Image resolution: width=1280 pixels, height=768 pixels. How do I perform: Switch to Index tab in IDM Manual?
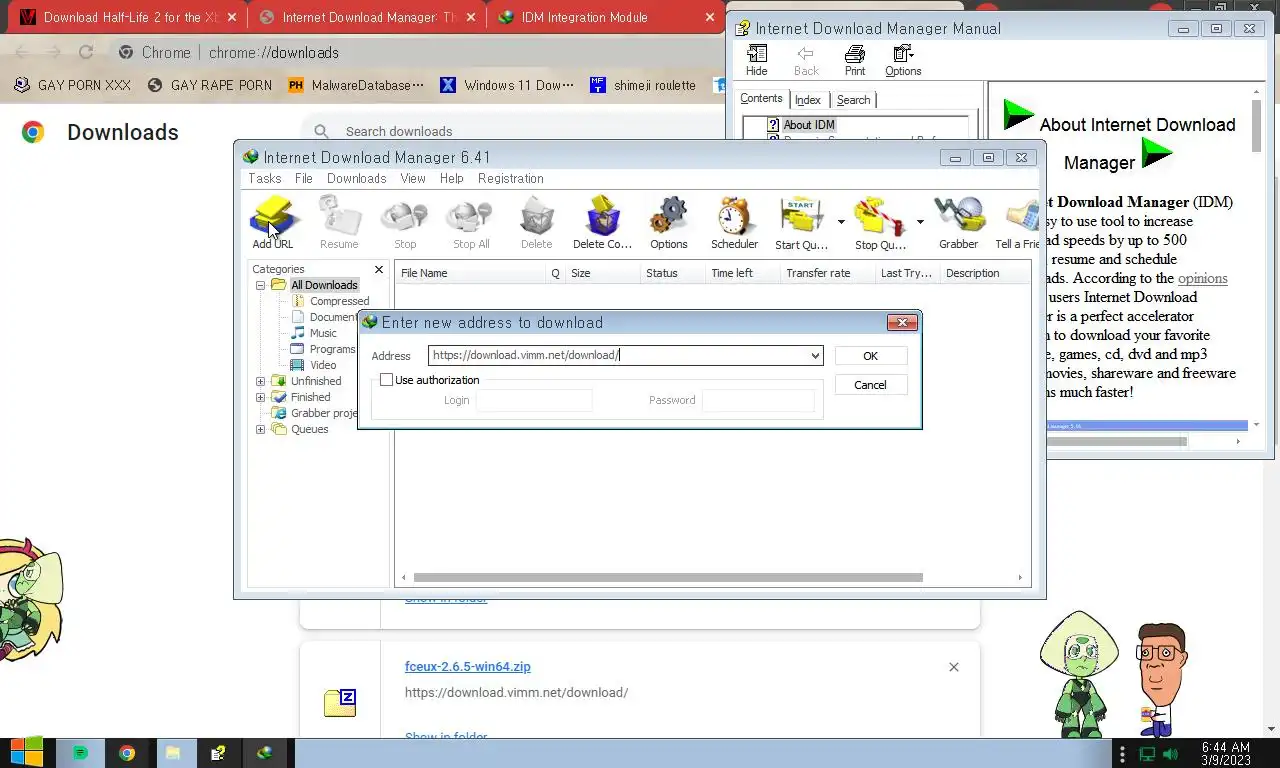(x=808, y=100)
